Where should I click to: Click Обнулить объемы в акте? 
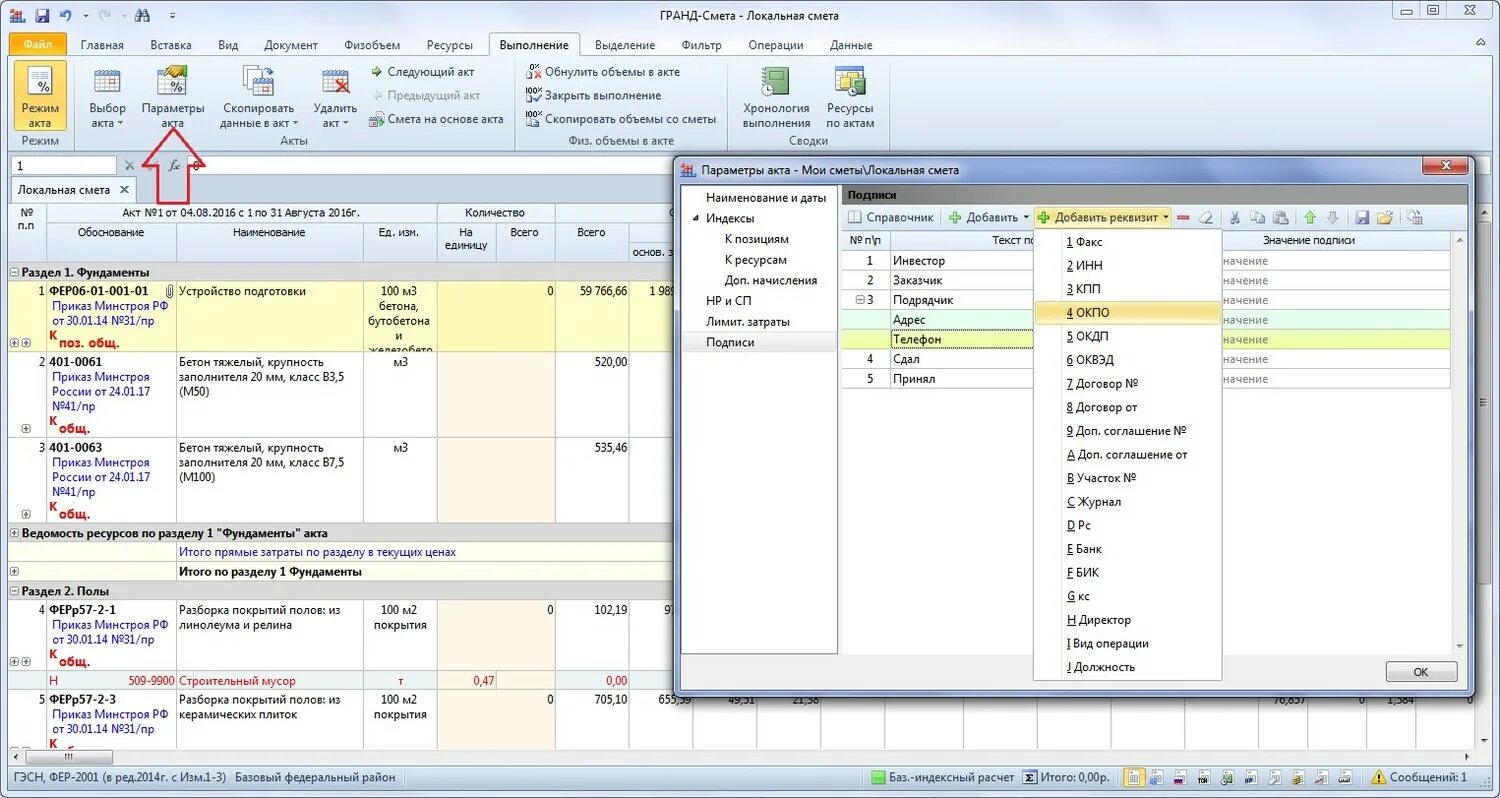[603, 72]
